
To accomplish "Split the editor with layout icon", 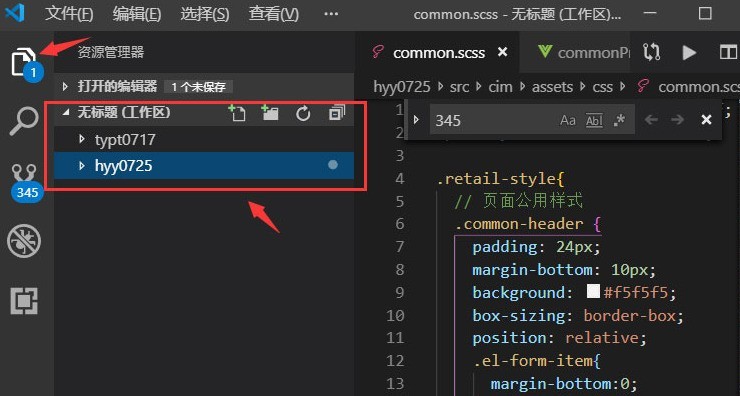I will coord(728,52).
